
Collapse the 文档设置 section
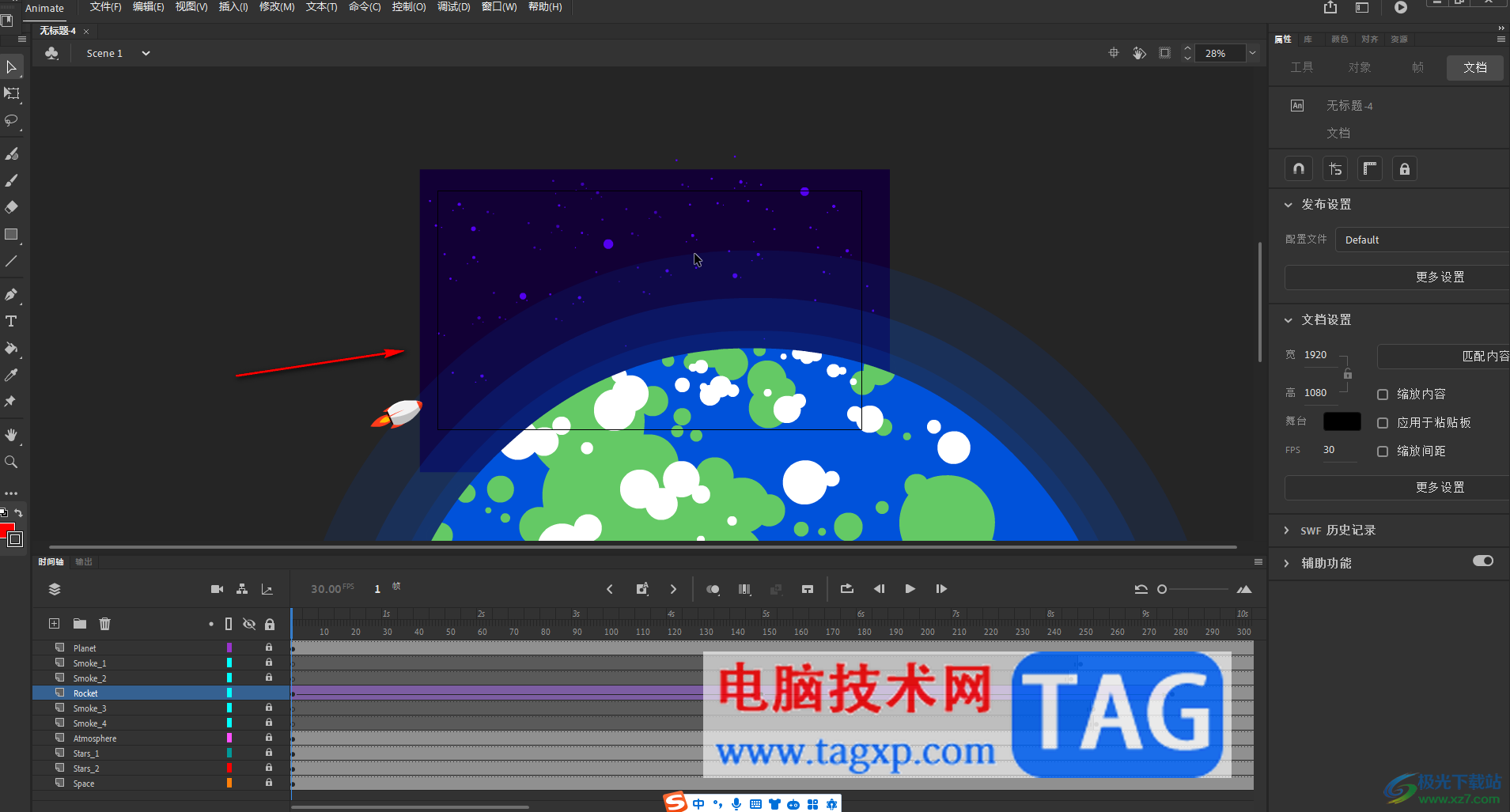point(1288,320)
